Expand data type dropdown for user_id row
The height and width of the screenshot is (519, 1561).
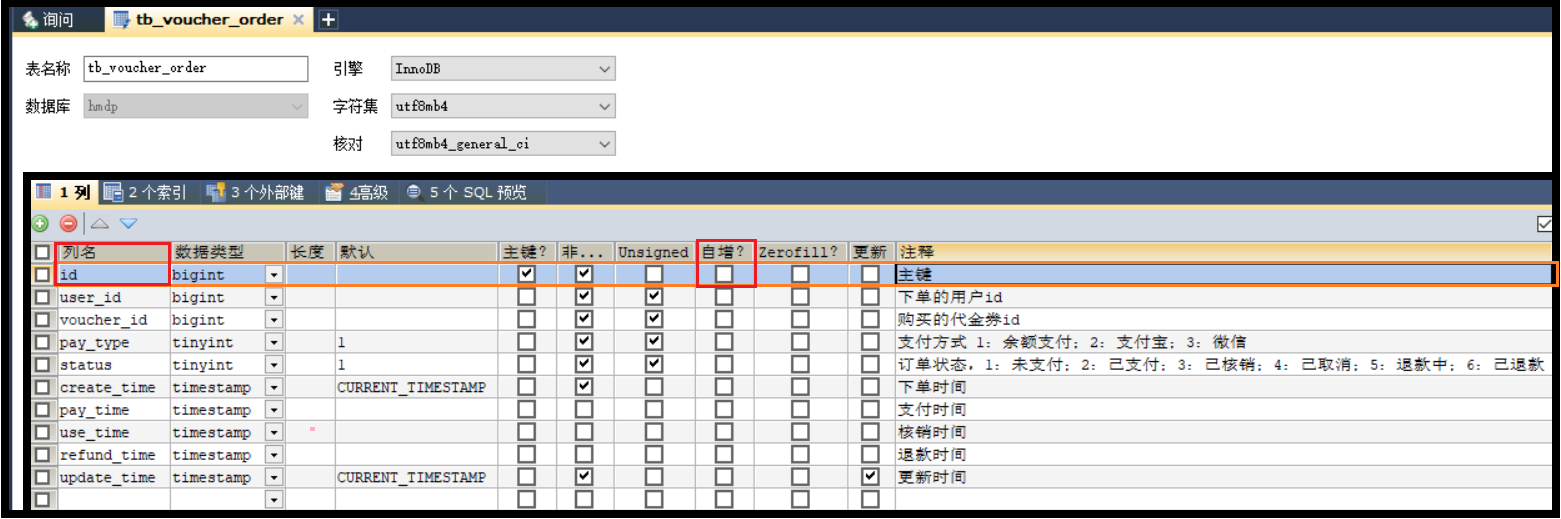pyautogui.click(x=273, y=297)
